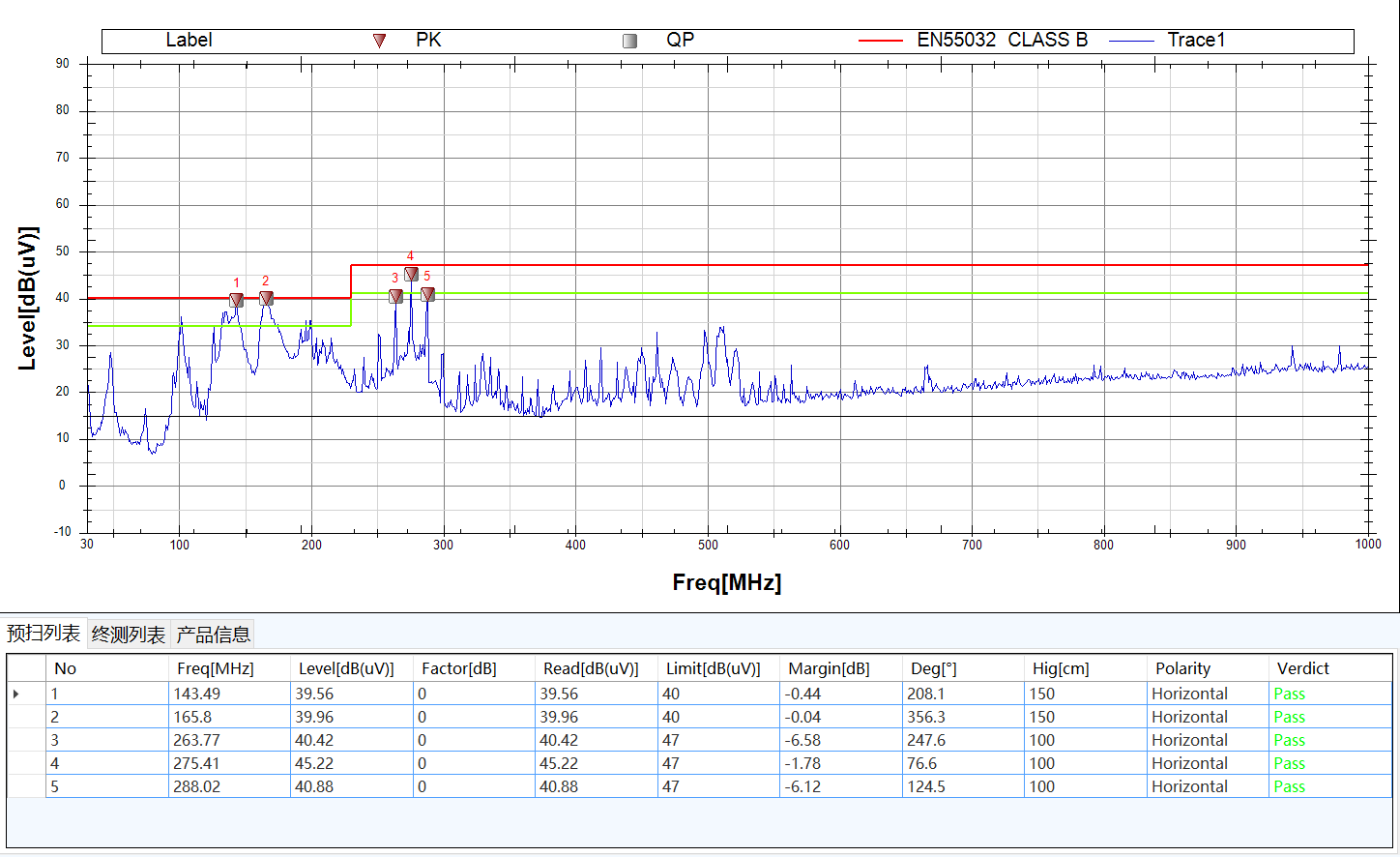This screenshot has width=1400, height=857.
Task: Click the Factor[dB] column header
Action: tap(474, 668)
